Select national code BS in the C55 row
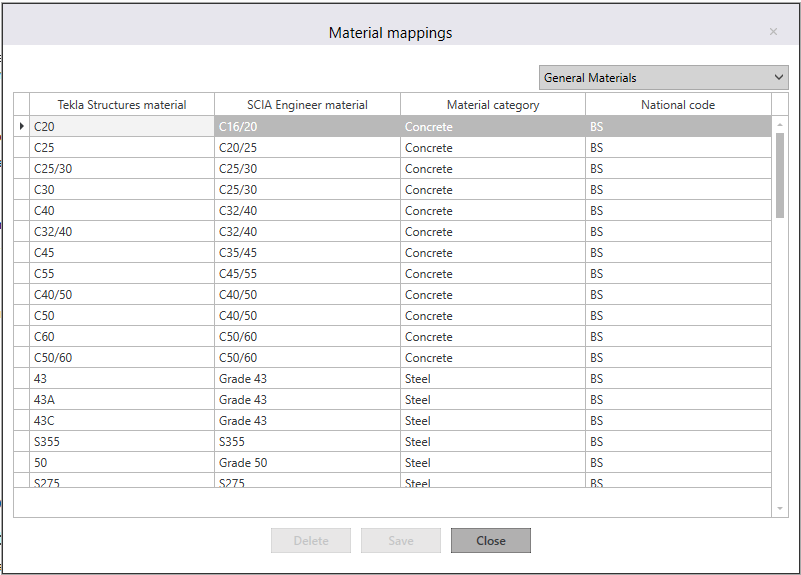Screen dimensions: 801x575 coord(678,273)
